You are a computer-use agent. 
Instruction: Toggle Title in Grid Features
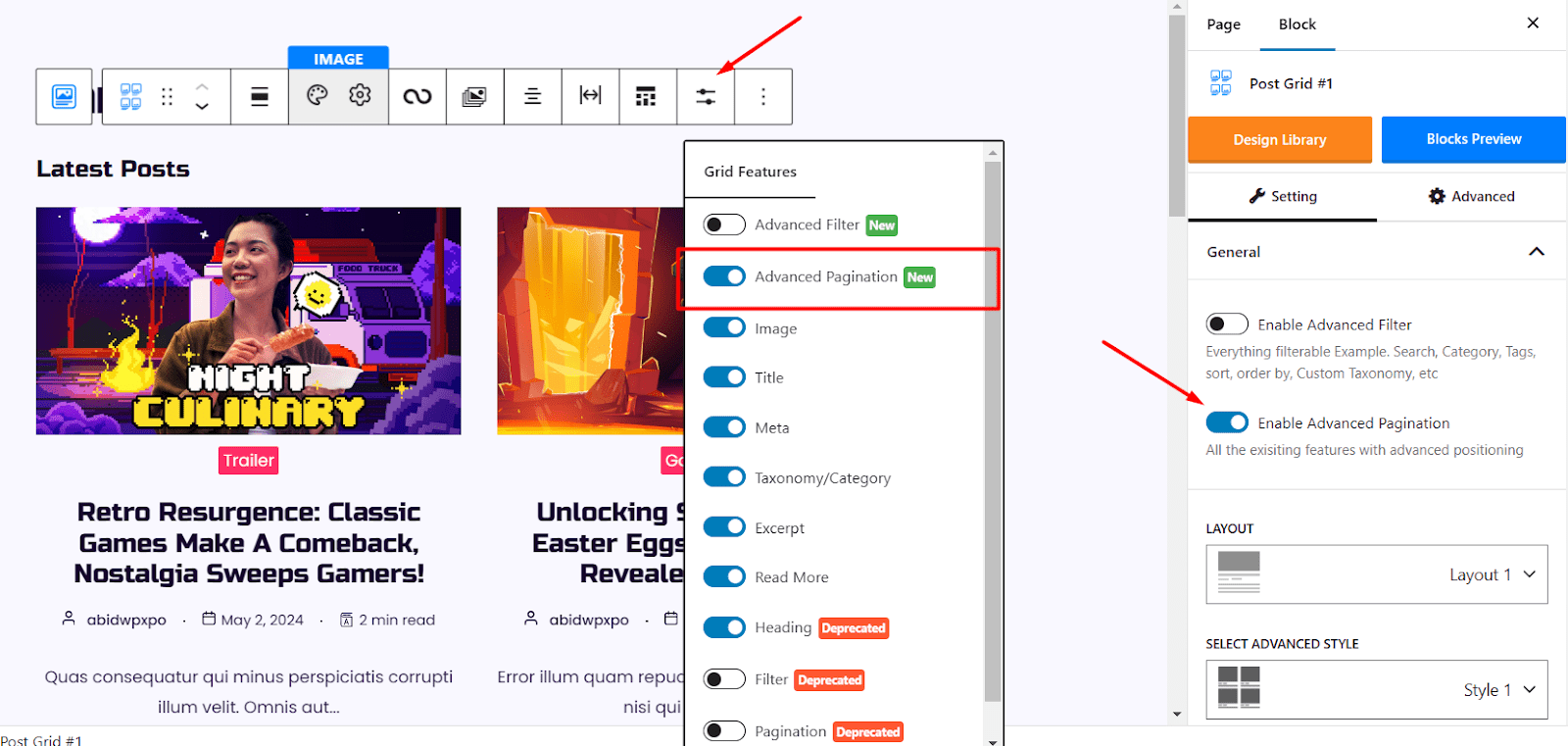(724, 376)
